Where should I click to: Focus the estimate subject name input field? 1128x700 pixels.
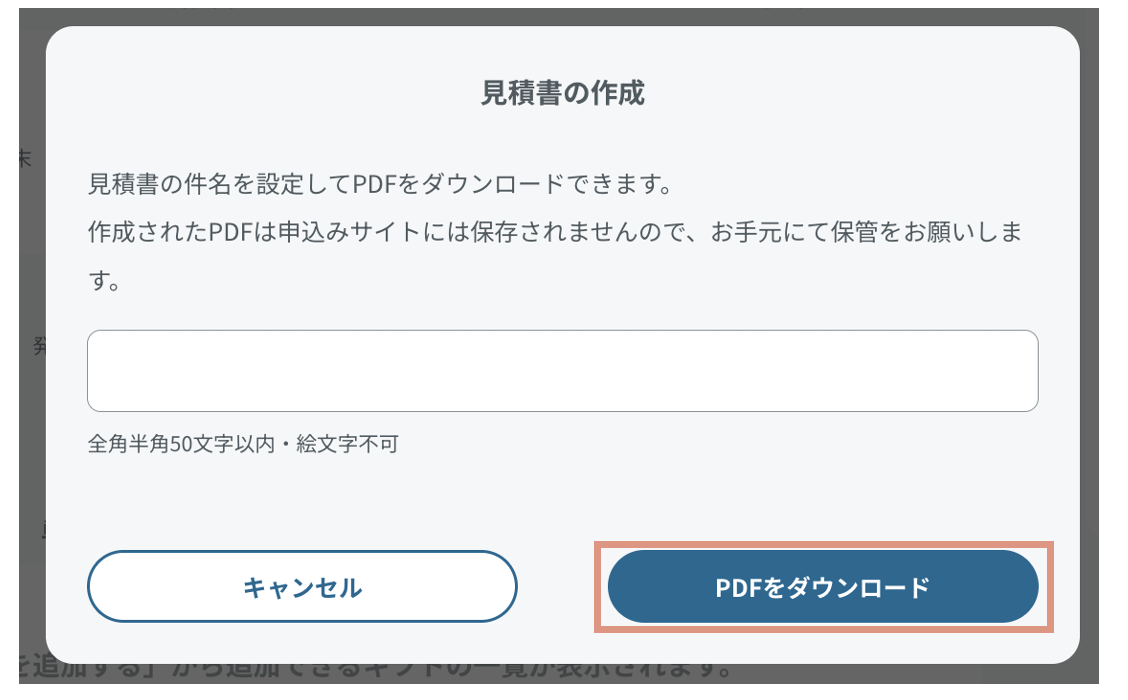tap(562, 371)
